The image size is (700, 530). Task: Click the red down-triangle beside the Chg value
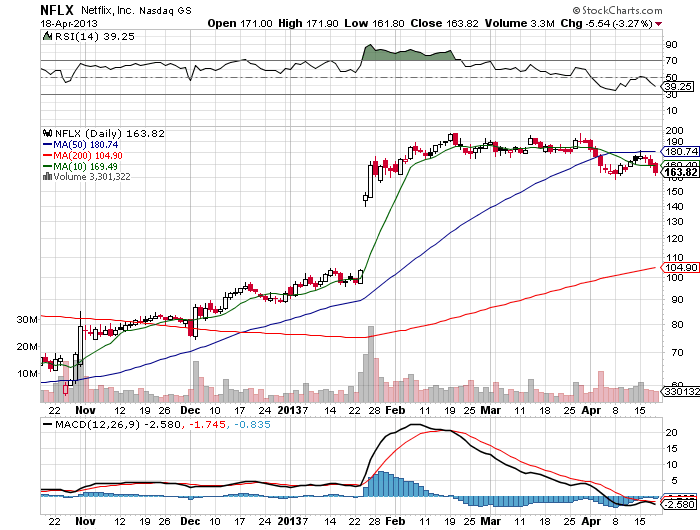tap(658, 24)
